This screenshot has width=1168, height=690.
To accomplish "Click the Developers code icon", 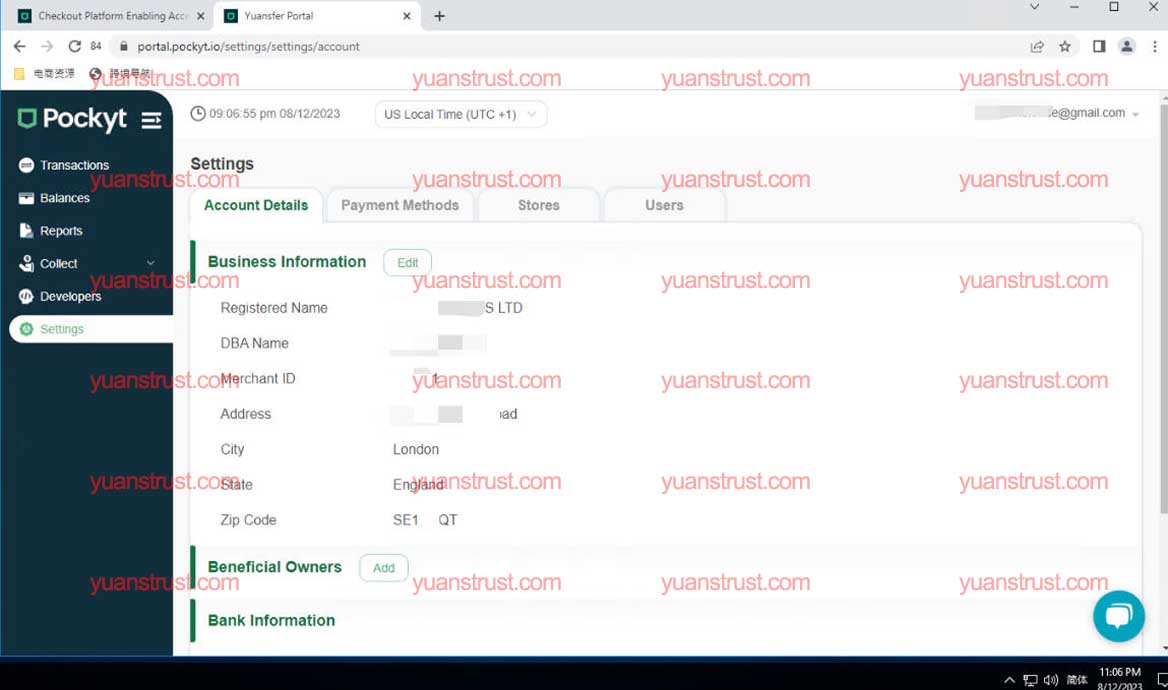I will pos(26,297).
